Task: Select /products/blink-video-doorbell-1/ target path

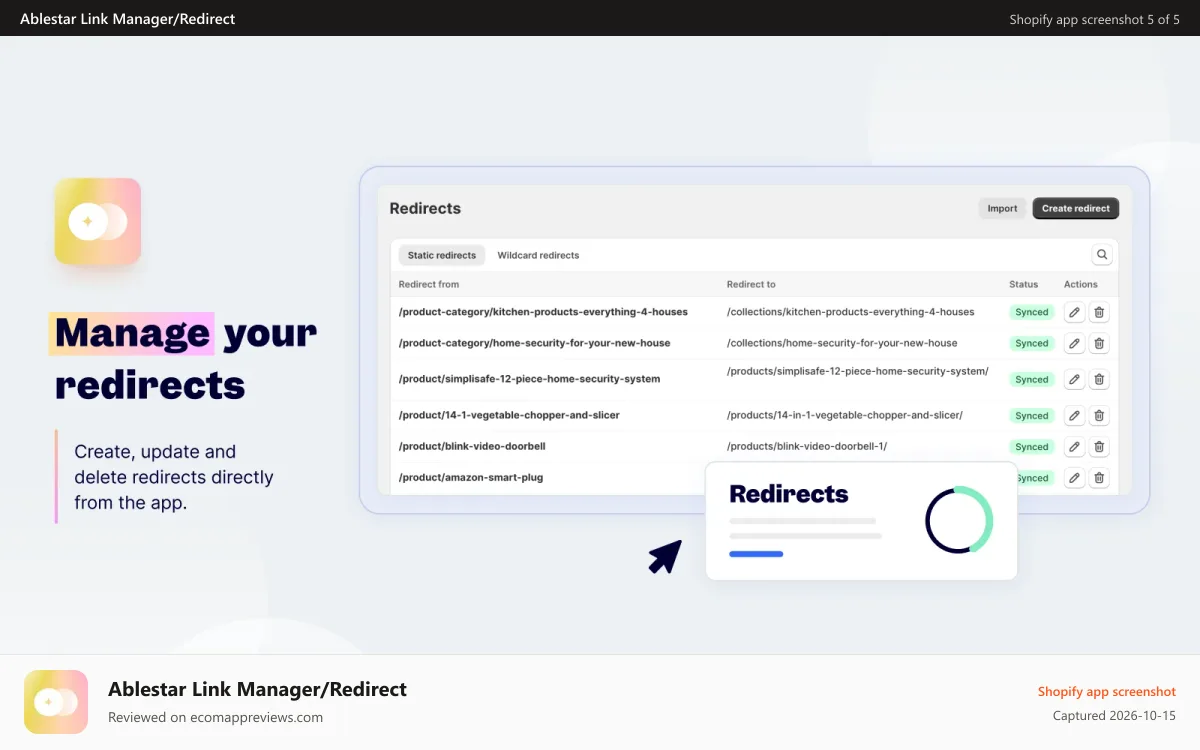Action: (807, 446)
